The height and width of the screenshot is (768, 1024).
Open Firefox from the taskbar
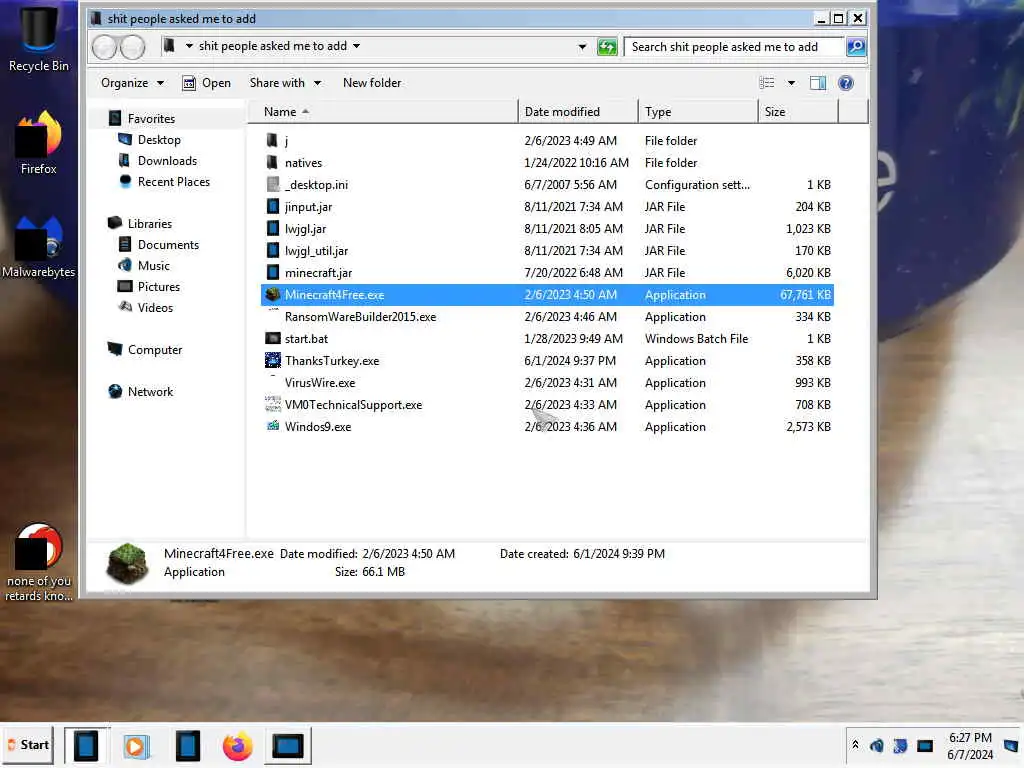coord(237,746)
